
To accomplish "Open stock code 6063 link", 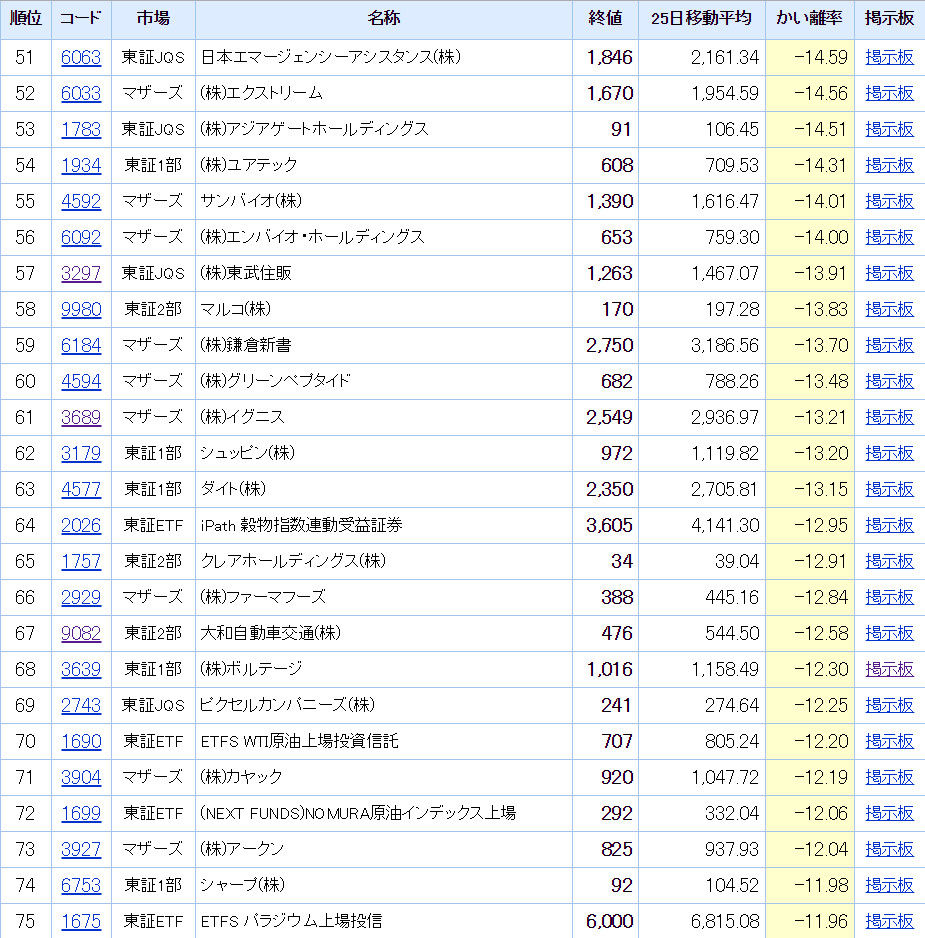I will coord(81,57).
